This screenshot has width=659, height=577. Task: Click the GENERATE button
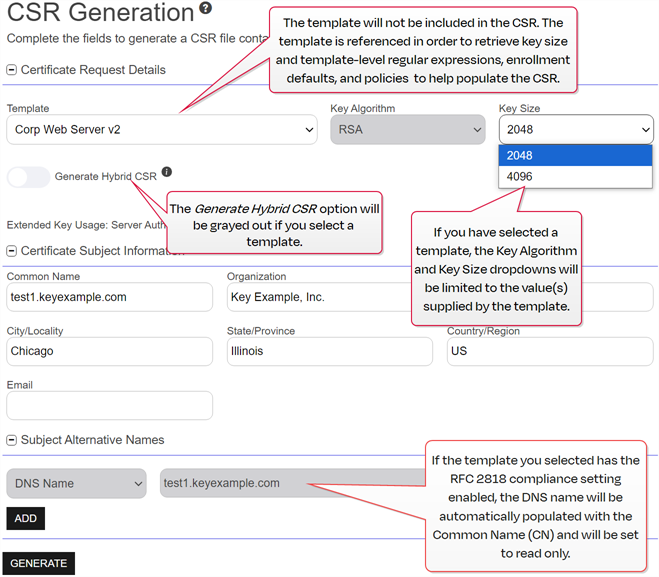(x=38, y=563)
